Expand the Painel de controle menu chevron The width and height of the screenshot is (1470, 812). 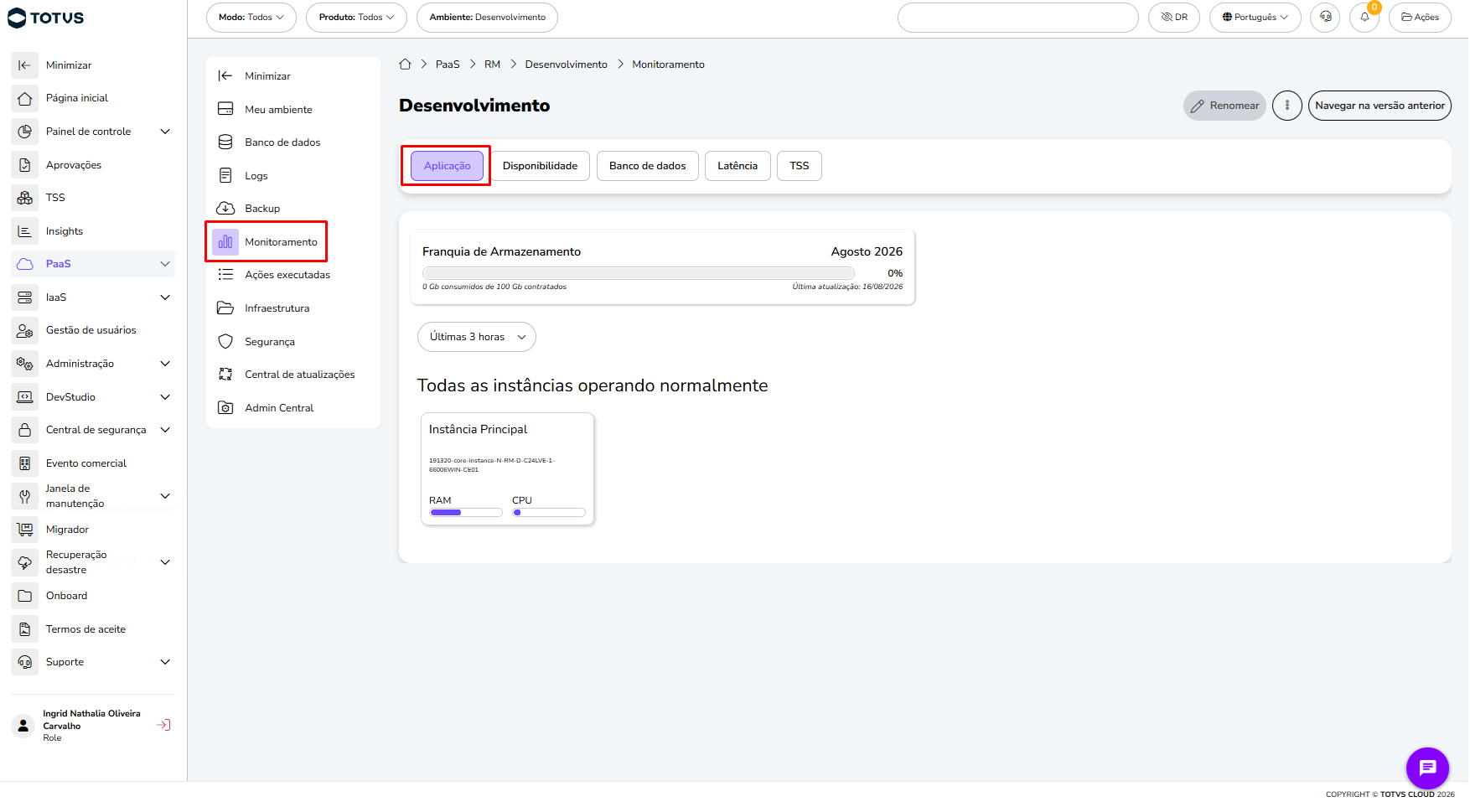tap(165, 132)
